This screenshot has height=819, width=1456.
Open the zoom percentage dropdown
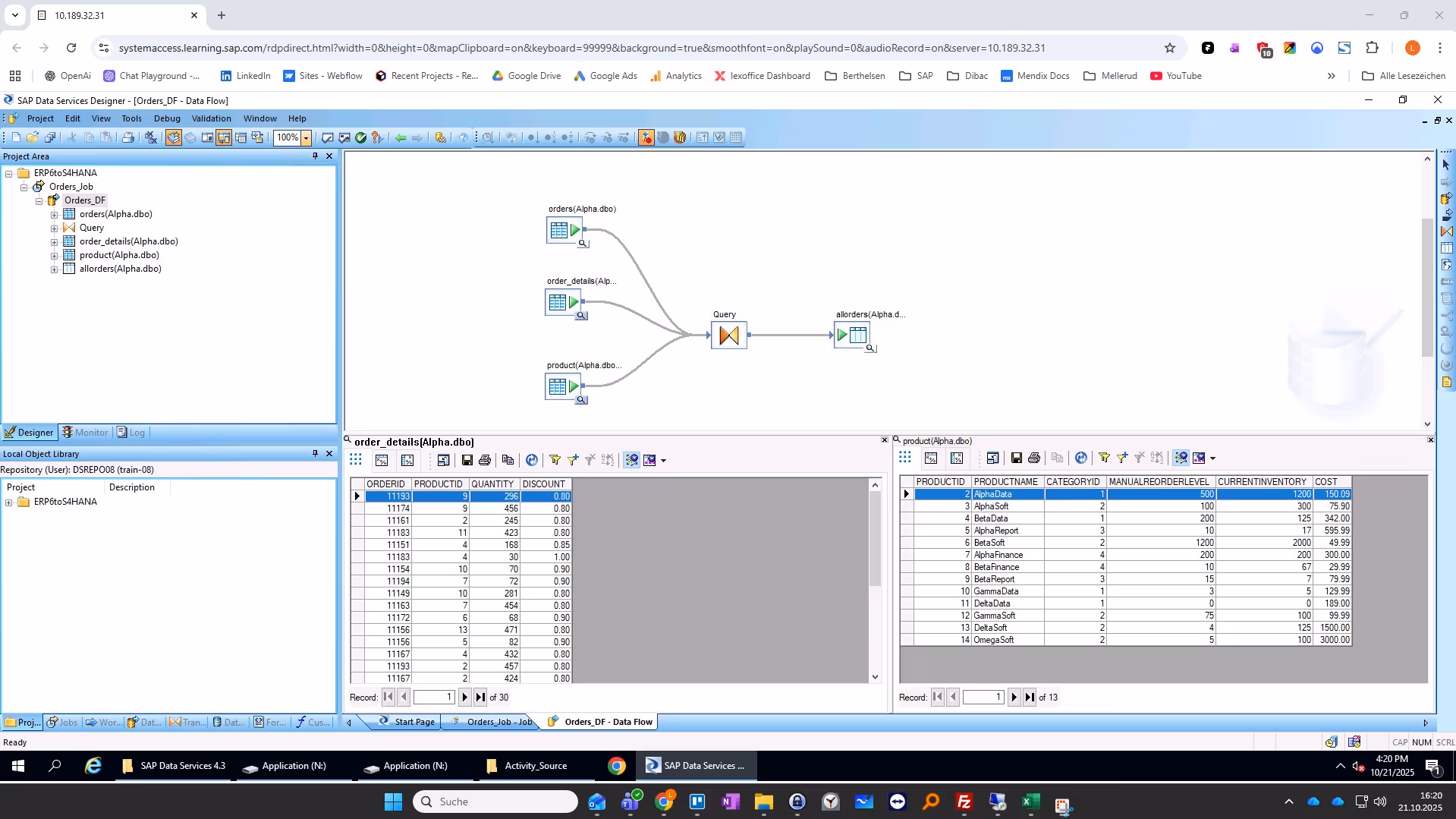(x=307, y=137)
